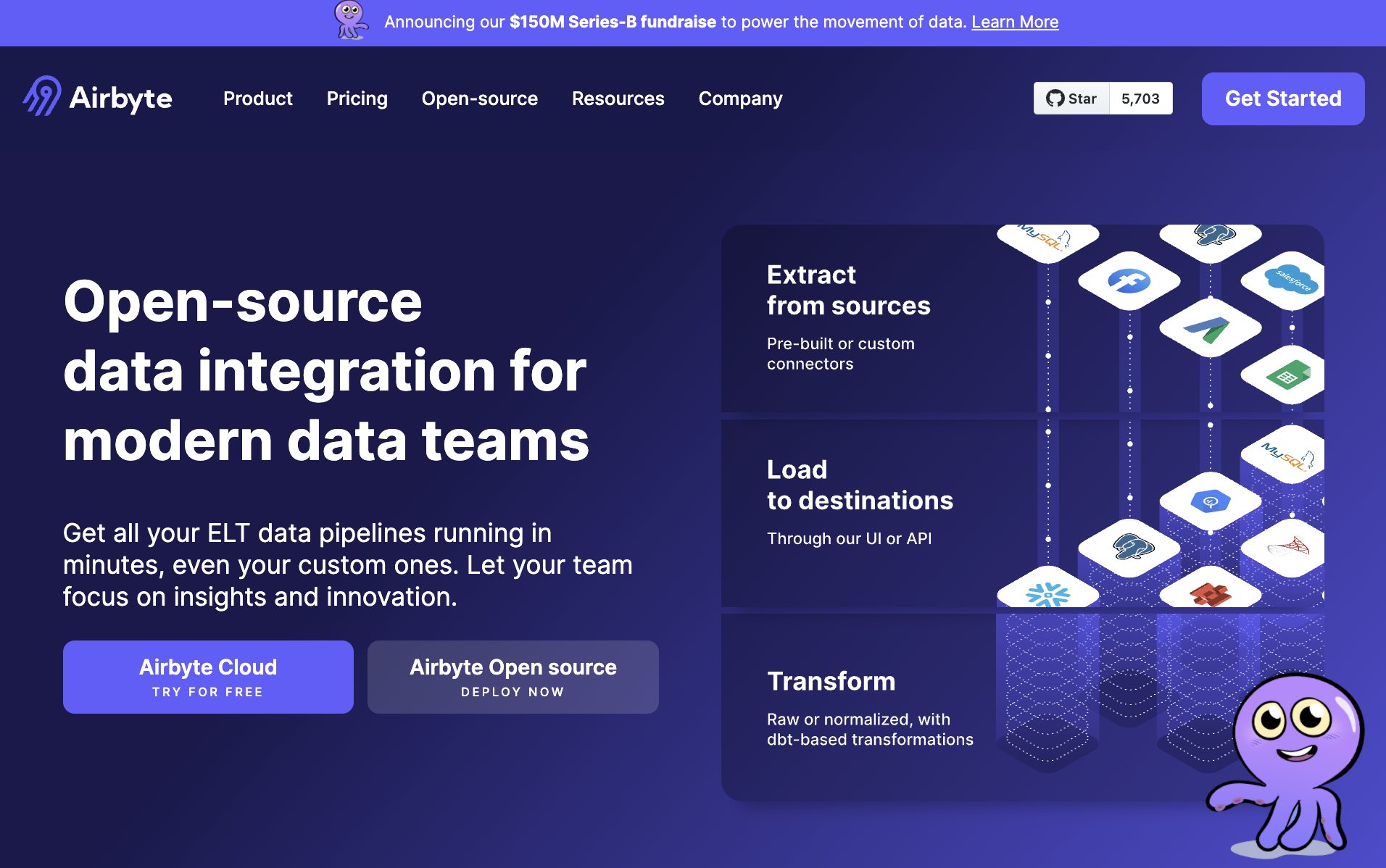Click the Google Ads source connector tile
The image size is (1386, 868).
(1210, 327)
